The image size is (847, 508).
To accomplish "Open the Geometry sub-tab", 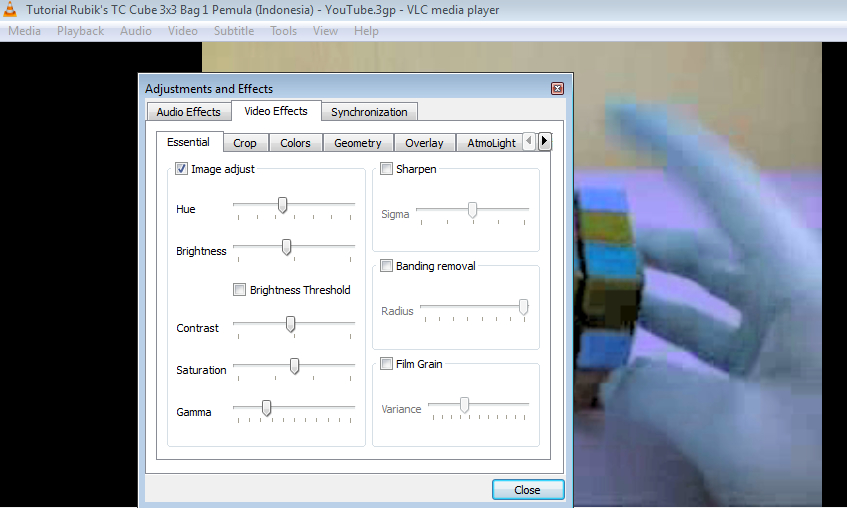I will coord(358,143).
